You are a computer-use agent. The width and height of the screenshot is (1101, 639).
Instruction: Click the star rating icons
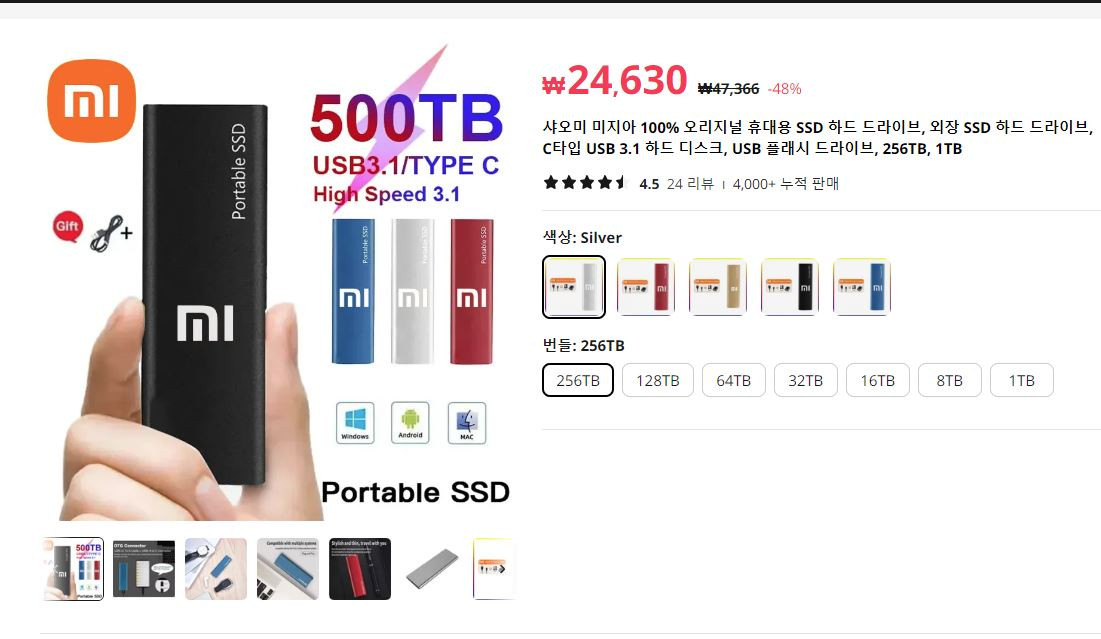[x=584, y=183]
